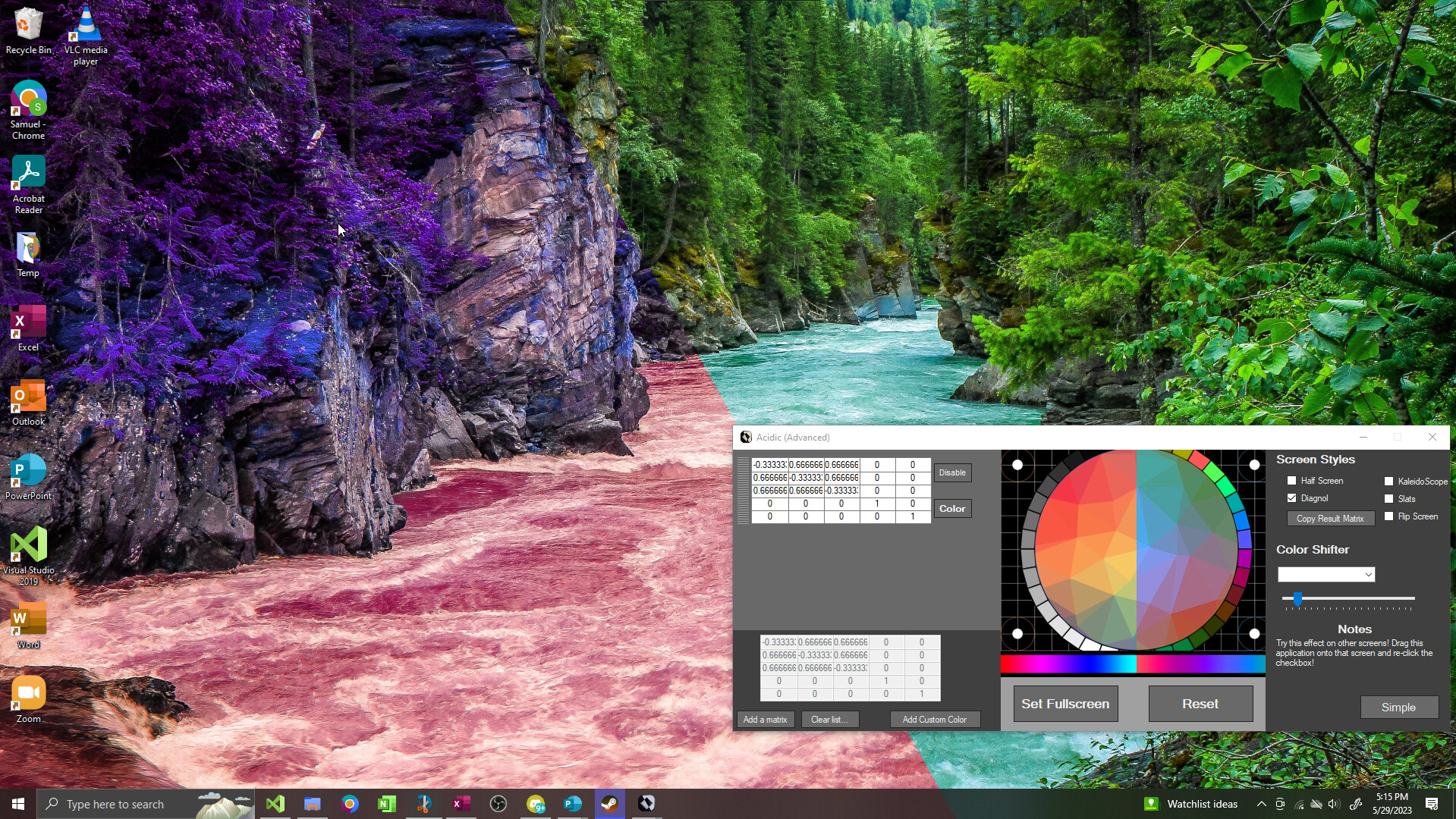Open OneNote from the taskbar
This screenshot has height=819, width=1456.
(387, 803)
